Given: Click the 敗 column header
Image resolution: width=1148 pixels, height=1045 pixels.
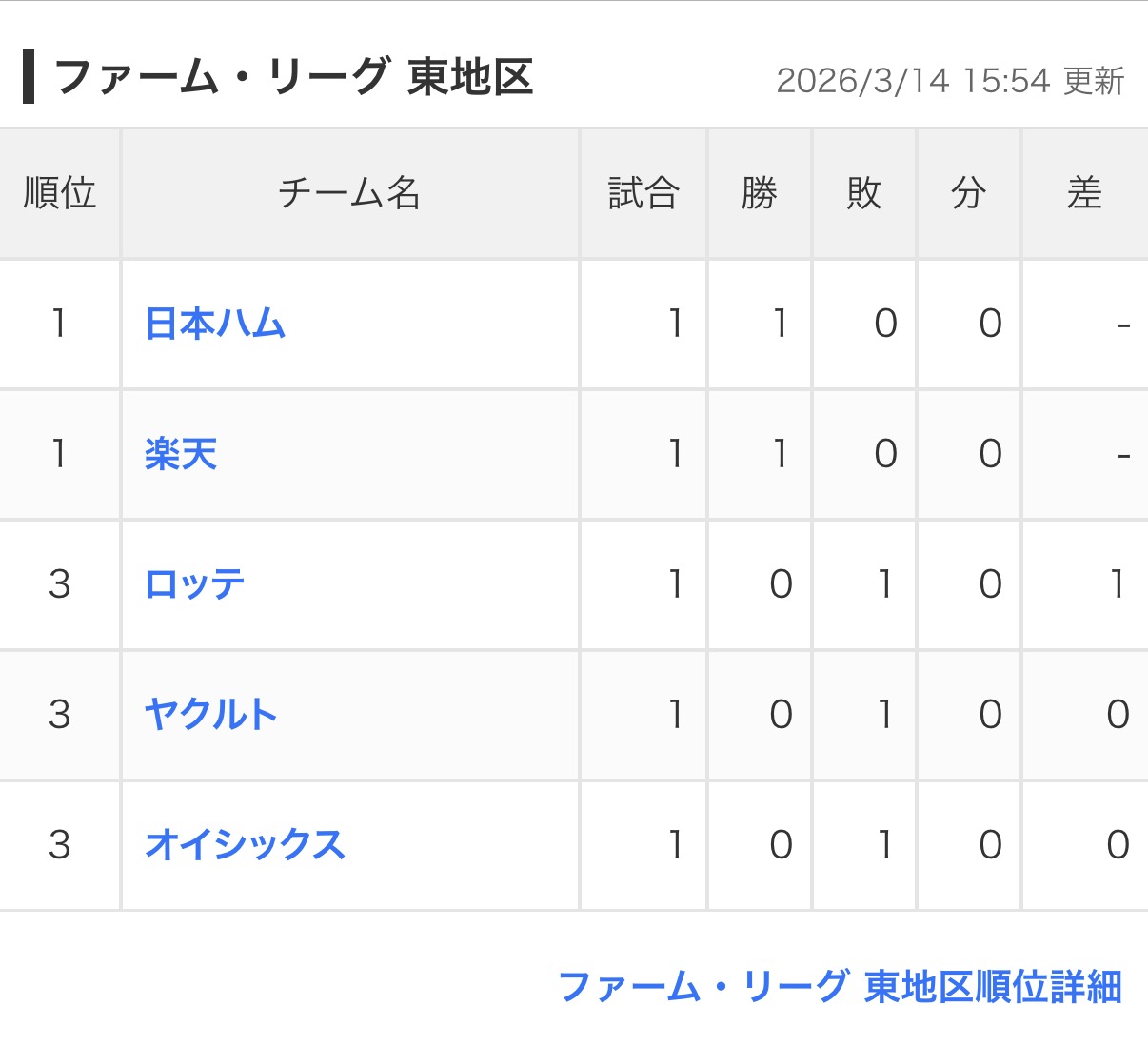Looking at the screenshot, I should coord(864,193).
